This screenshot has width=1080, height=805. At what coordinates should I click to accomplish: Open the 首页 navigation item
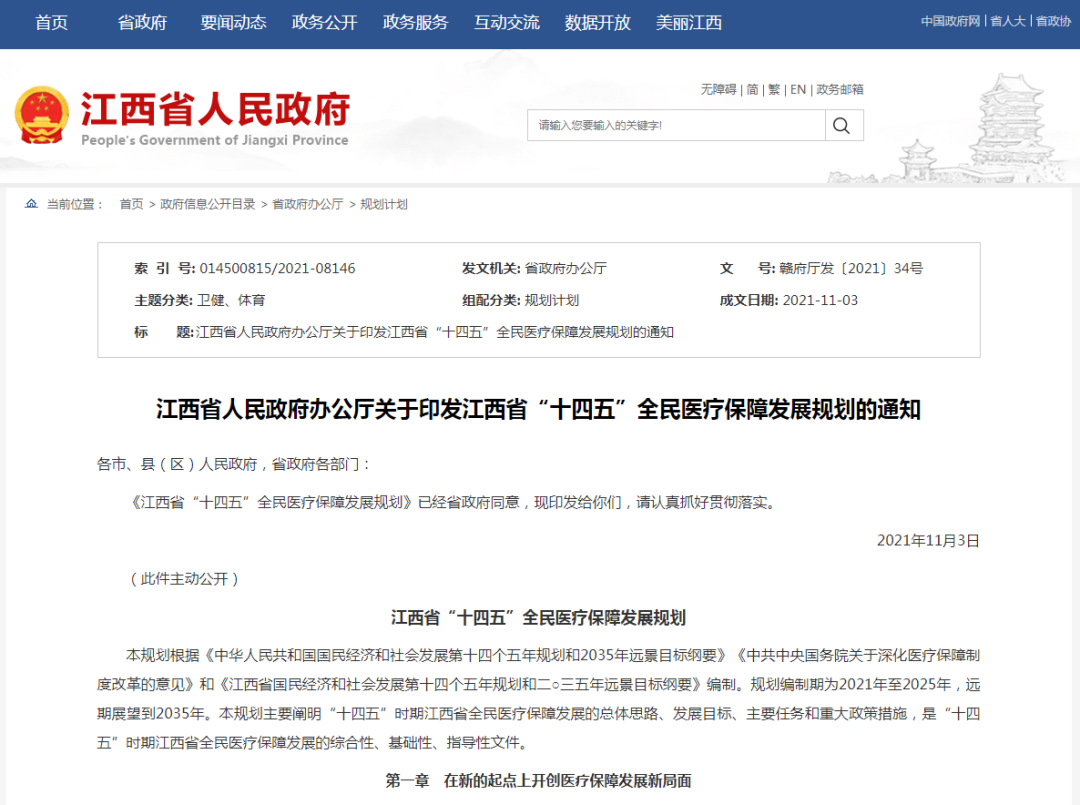[x=52, y=23]
